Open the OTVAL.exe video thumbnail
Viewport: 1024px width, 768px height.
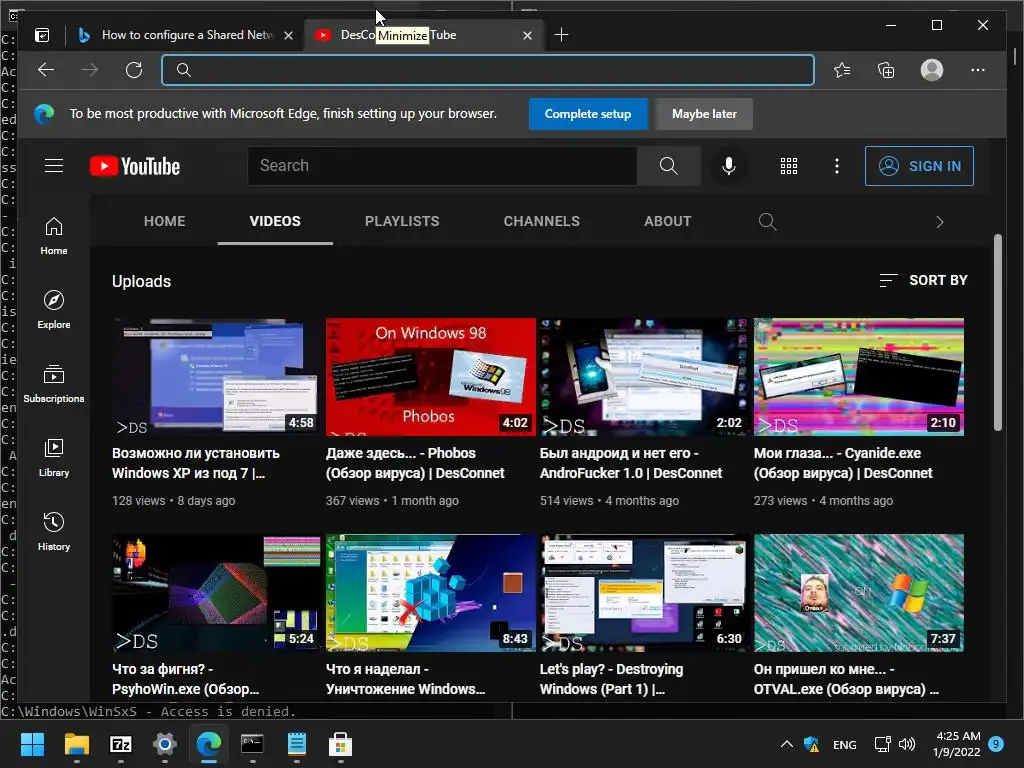(859, 593)
